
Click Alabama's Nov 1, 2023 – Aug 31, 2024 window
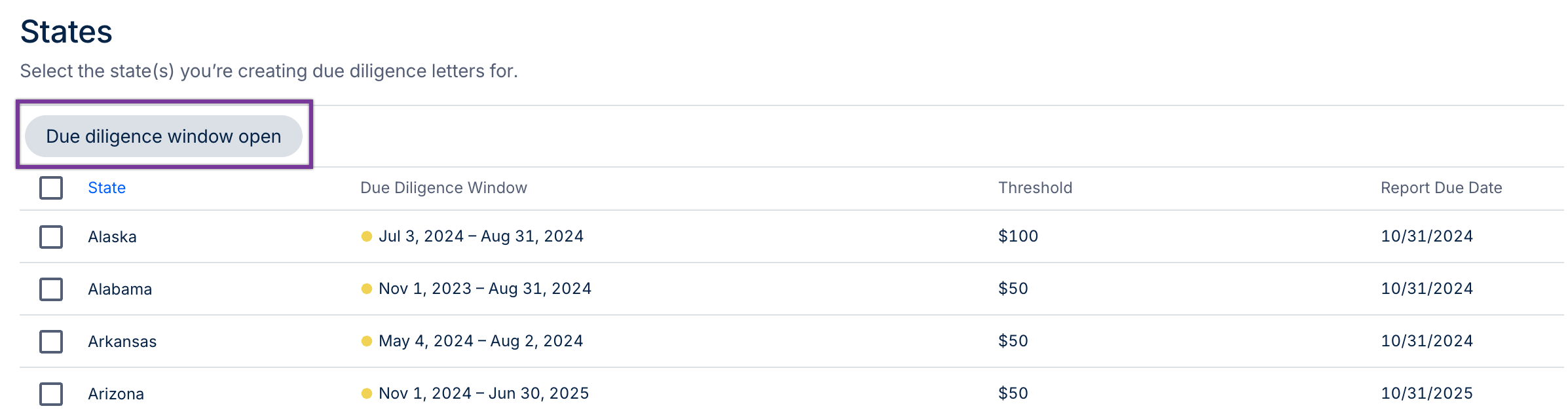485,289
